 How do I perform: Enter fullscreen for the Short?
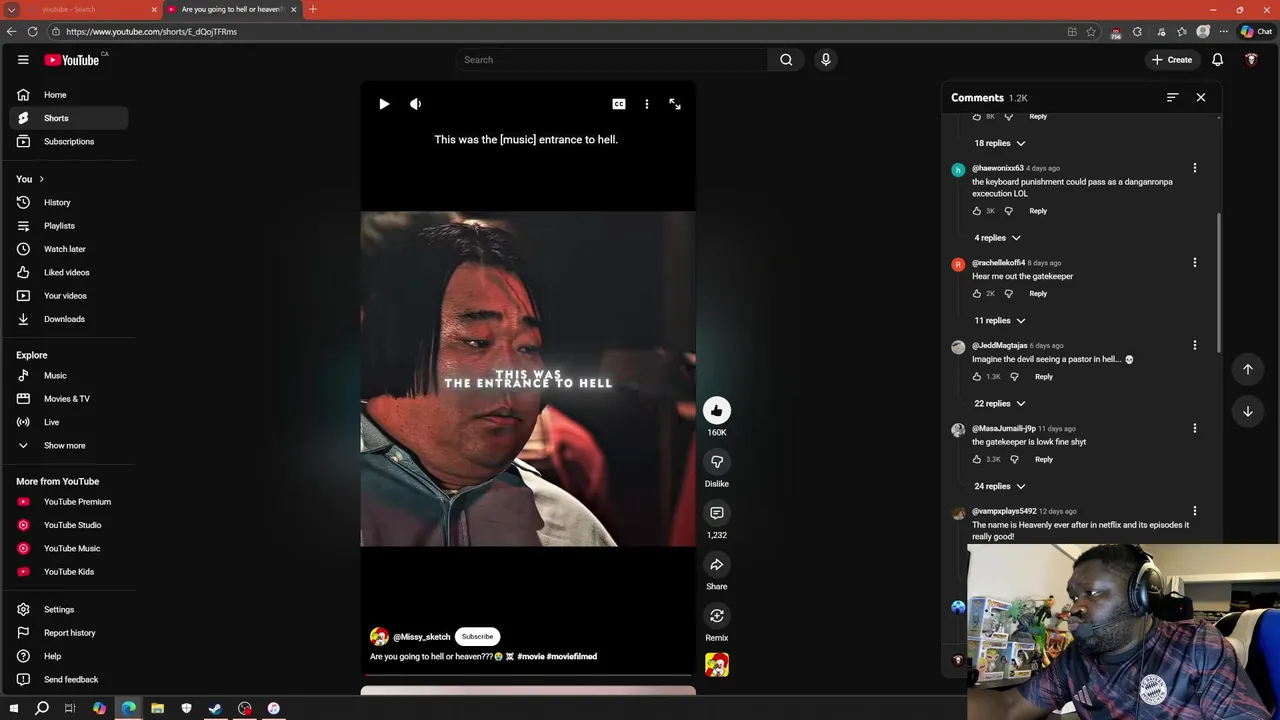coord(675,104)
